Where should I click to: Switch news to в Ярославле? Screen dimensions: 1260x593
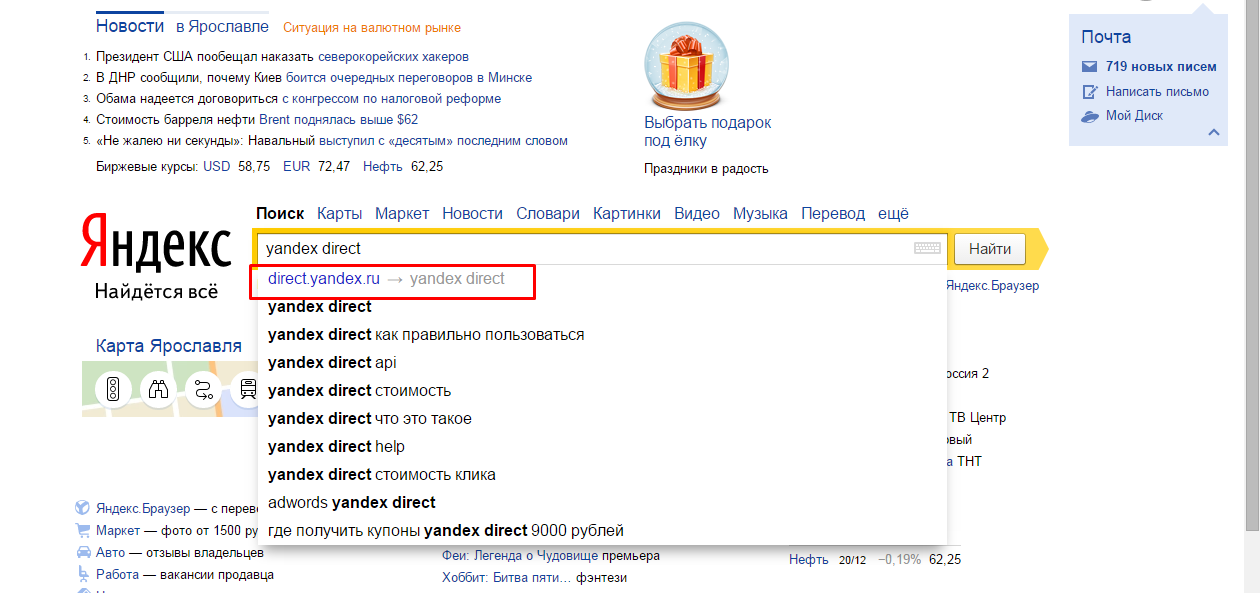point(222,26)
